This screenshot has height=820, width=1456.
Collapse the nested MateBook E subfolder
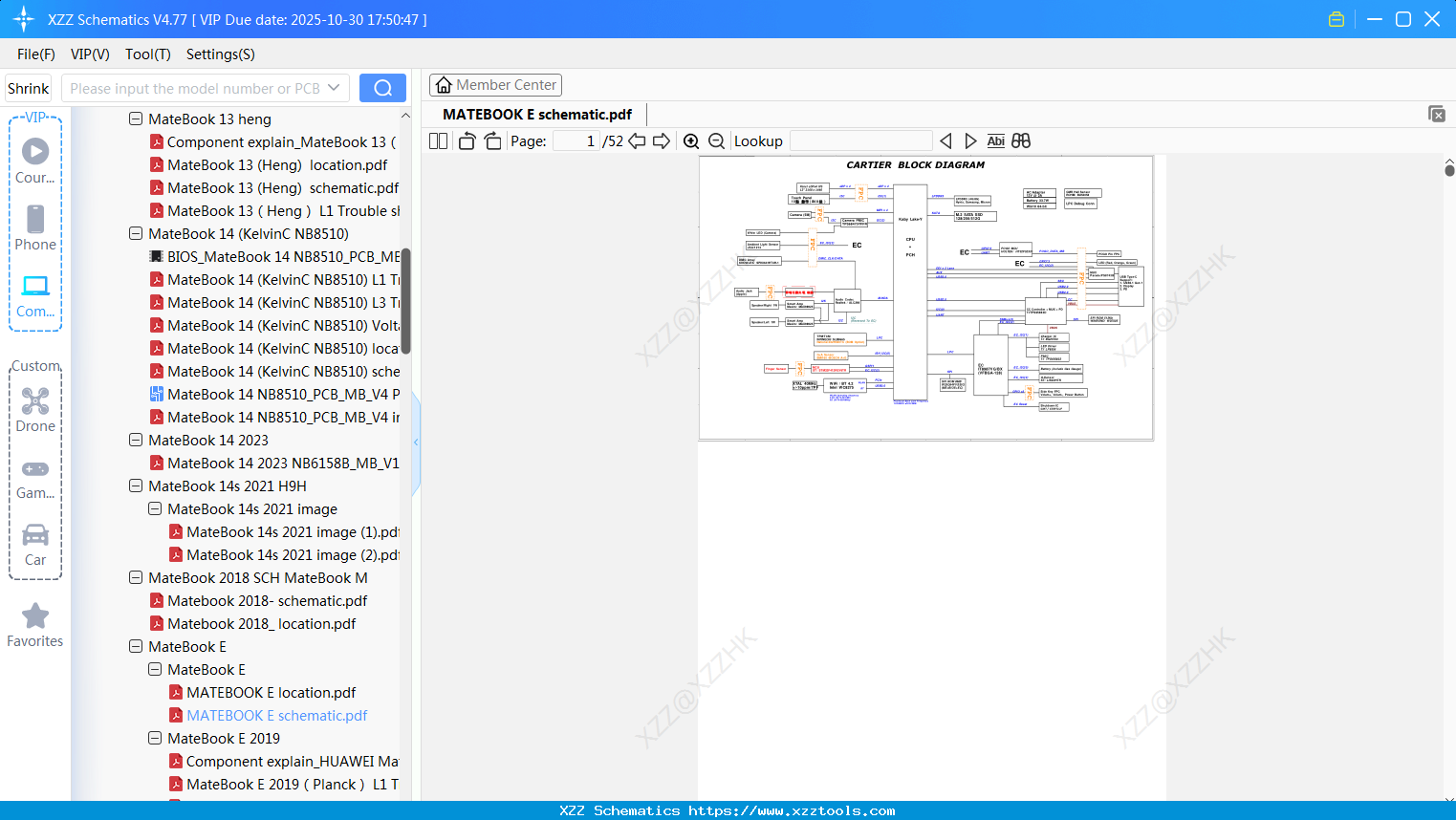[155, 669]
